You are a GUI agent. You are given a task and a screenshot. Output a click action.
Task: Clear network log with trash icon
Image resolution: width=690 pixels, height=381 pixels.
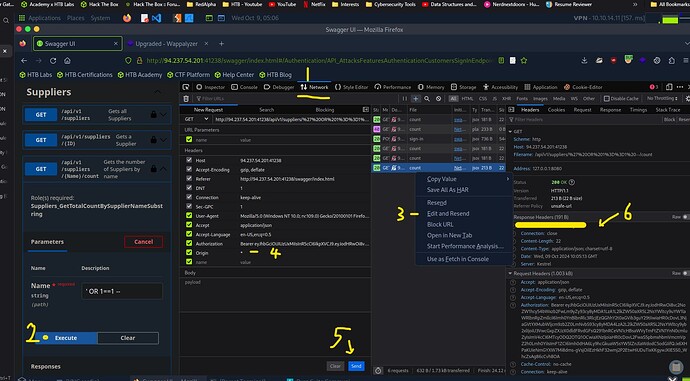pyautogui.click(x=186, y=99)
